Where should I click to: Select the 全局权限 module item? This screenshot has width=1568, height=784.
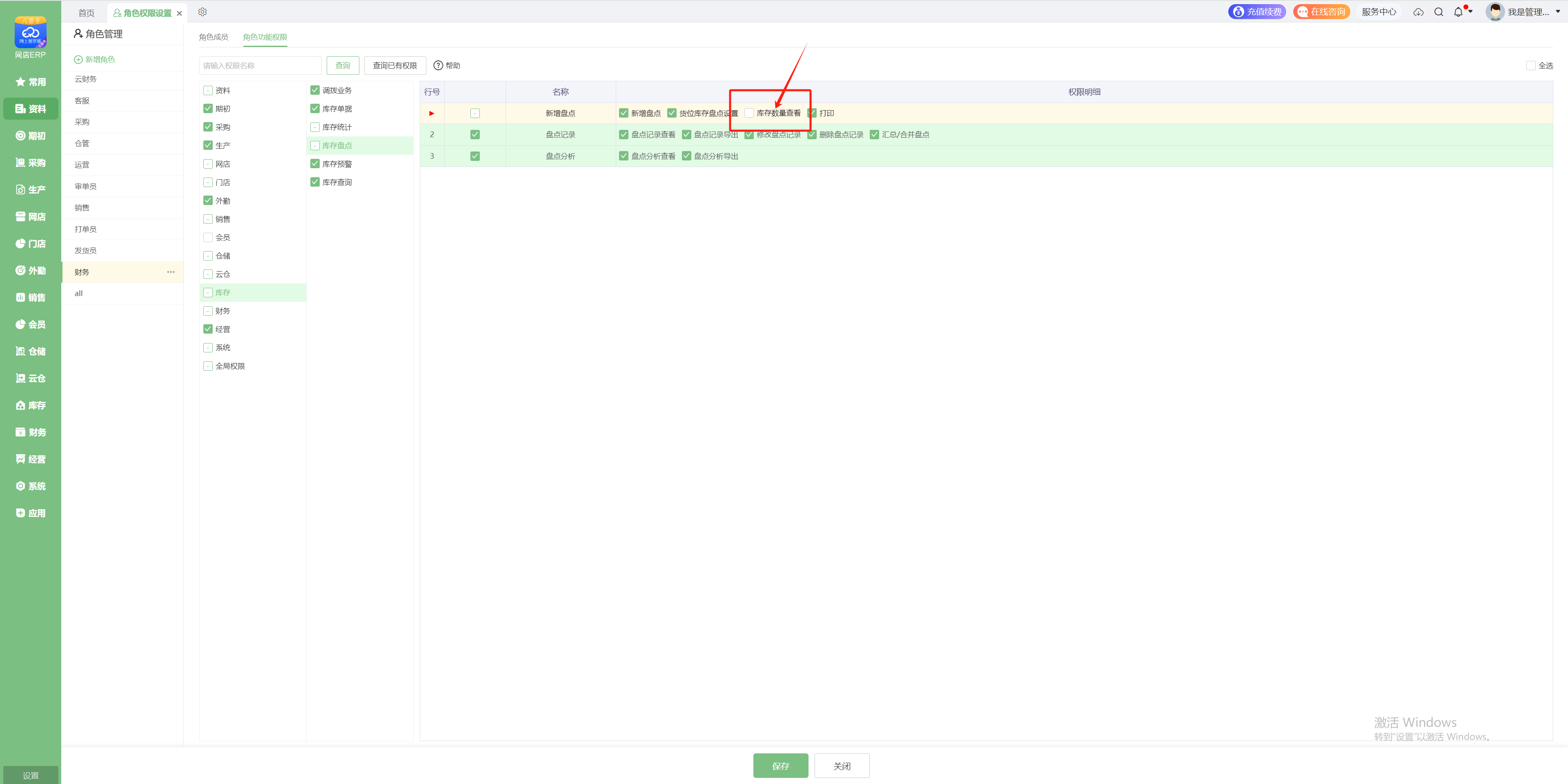[x=230, y=366]
